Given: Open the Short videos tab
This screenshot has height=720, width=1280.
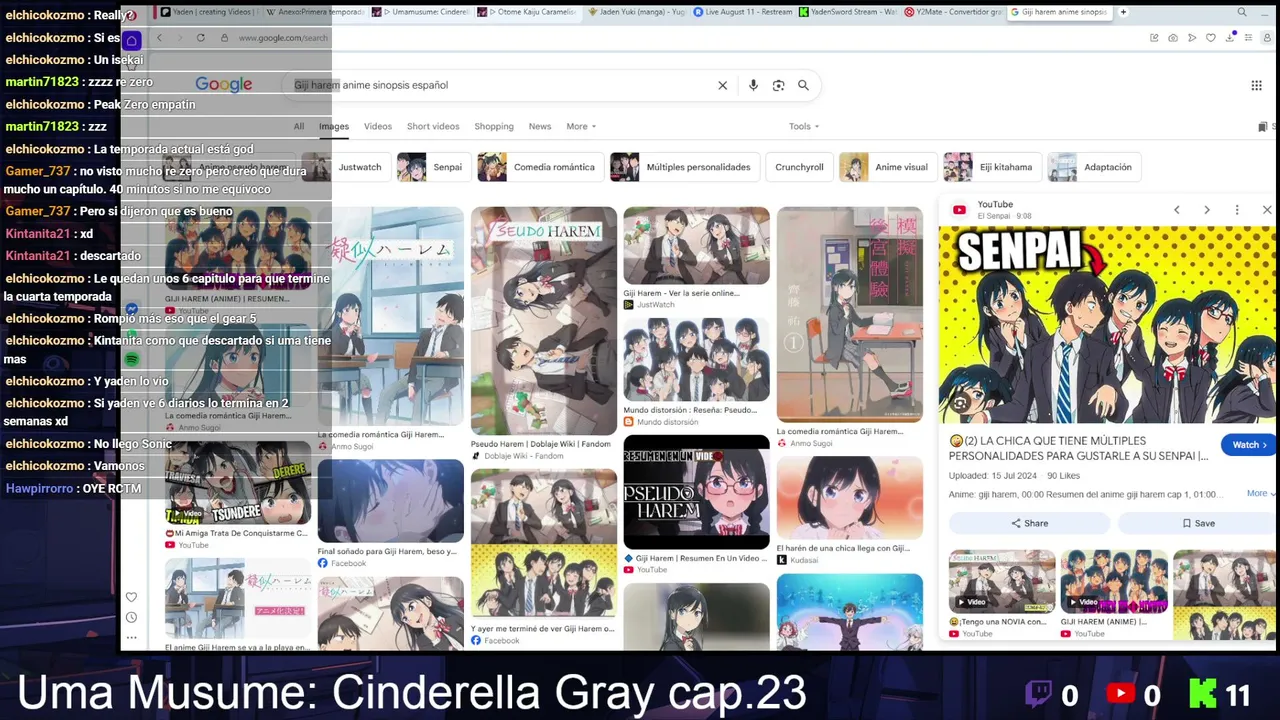Looking at the screenshot, I should pyautogui.click(x=433, y=127).
